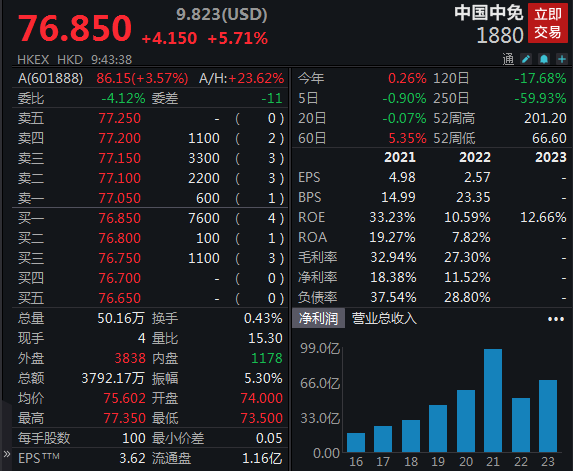Select the 买一 bid price 76.850
This screenshot has width=573, height=471.
pyautogui.click(x=119, y=218)
